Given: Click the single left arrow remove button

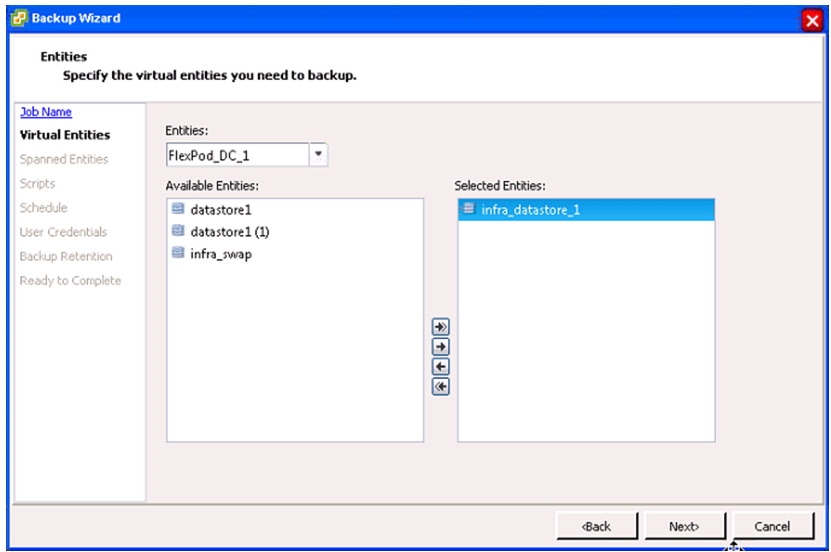Looking at the screenshot, I should [440, 367].
